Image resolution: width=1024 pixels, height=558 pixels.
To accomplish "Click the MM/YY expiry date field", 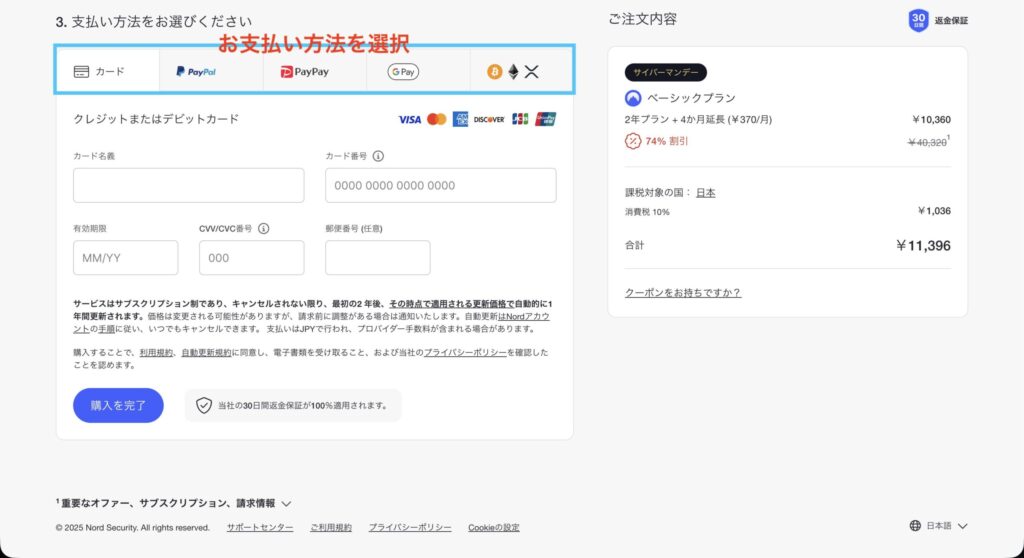I will [125, 258].
